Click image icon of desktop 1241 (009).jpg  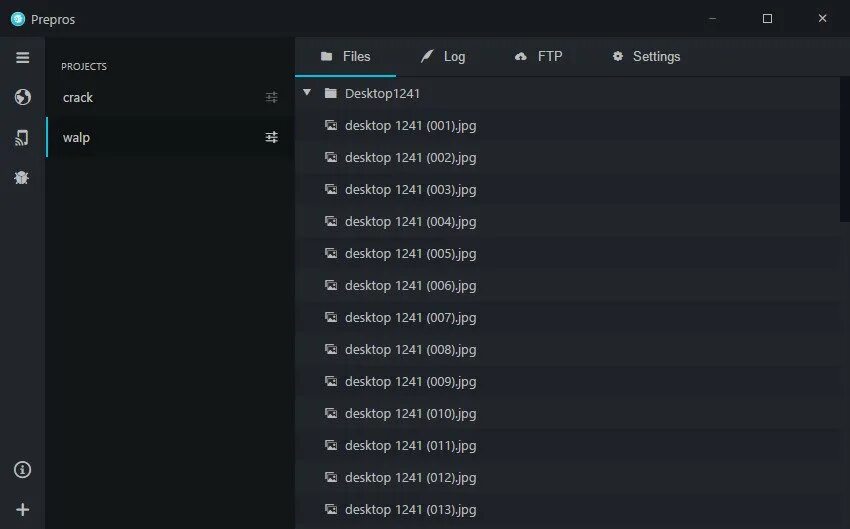click(x=331, y=381)
